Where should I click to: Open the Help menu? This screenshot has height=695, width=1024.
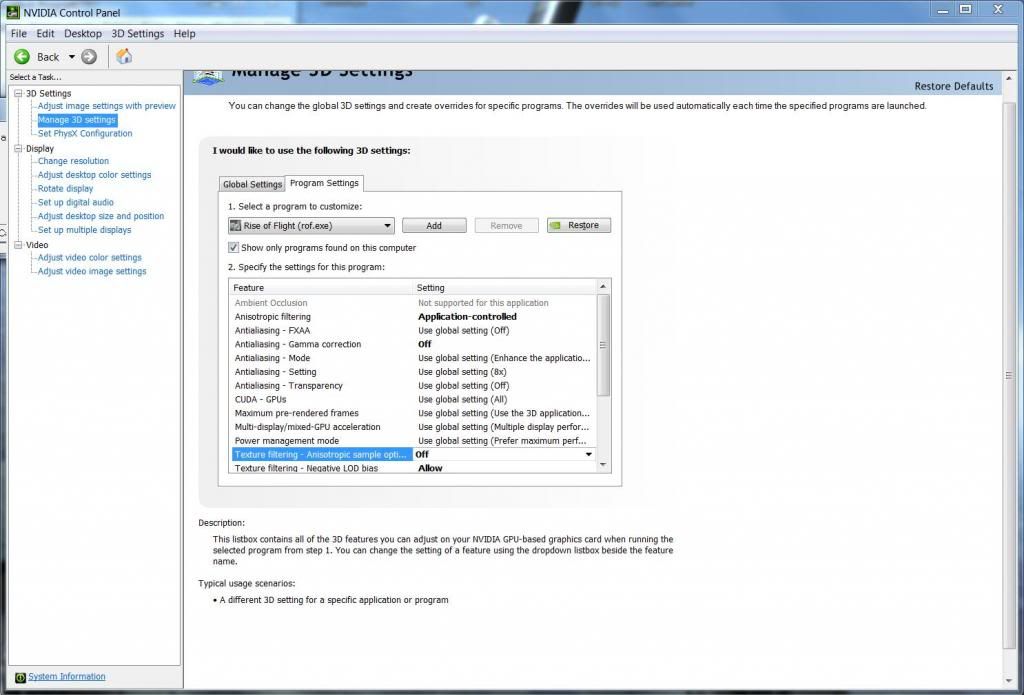(184, 33)
